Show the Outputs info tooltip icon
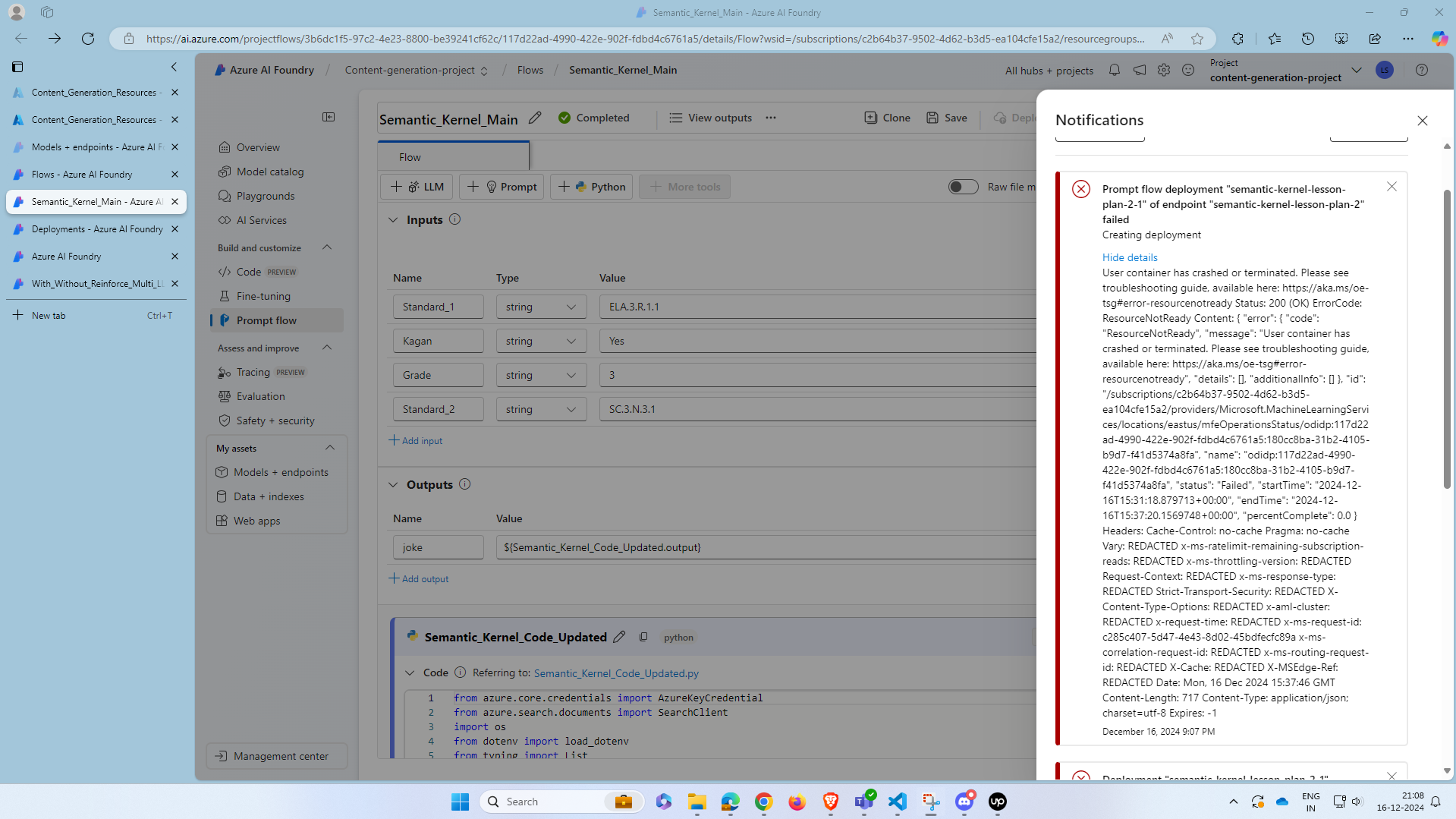This screenshot has width=1456, height=819. pyautogui.click(x=465, y=484)
